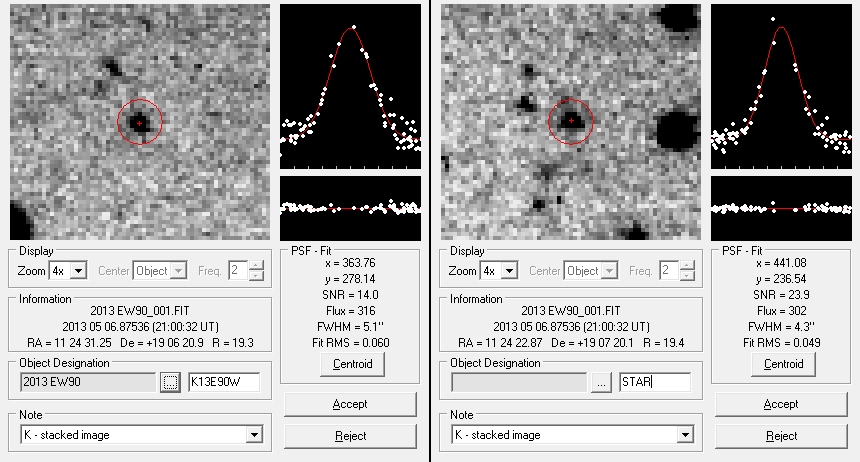Accept the STAR measurement
Screen dimensions: 860x462
pos(780,404)
